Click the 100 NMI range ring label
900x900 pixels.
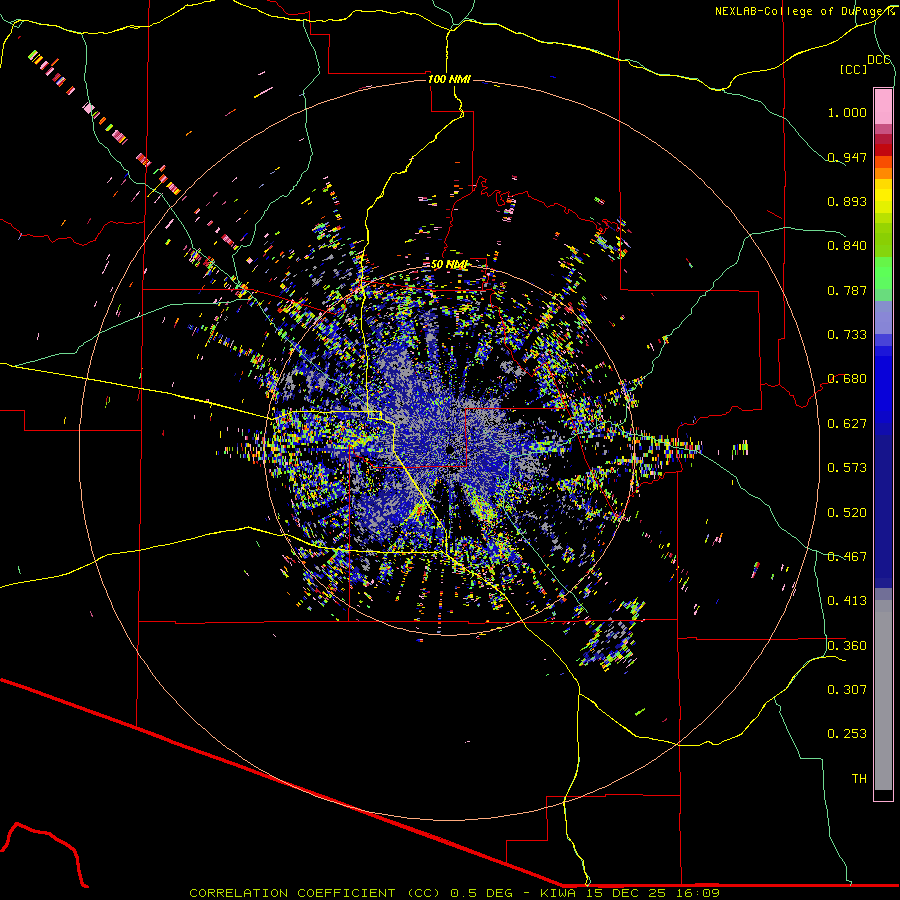pyautogui.click(x=449, y=79)
